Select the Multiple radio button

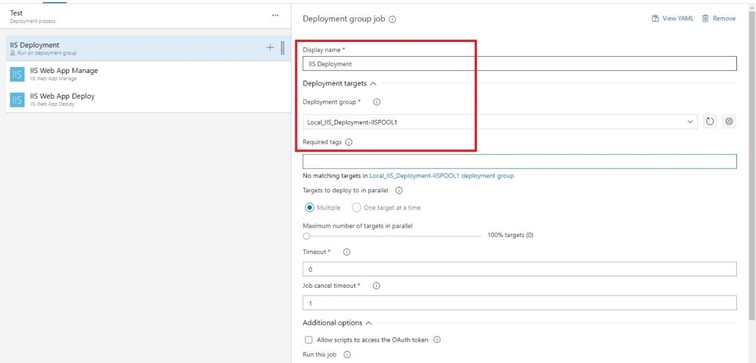click(x=310, y=208)
